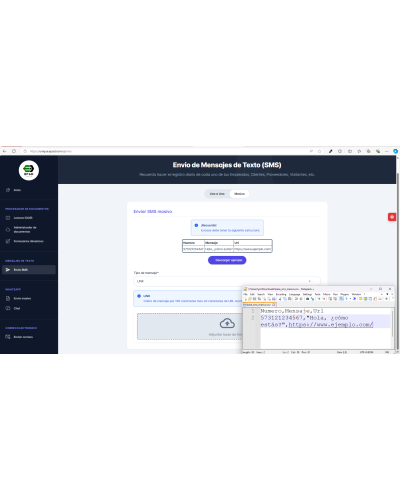400x500 pixels.
Task: Select the Masivo toggle option
Action: (239, 194)
